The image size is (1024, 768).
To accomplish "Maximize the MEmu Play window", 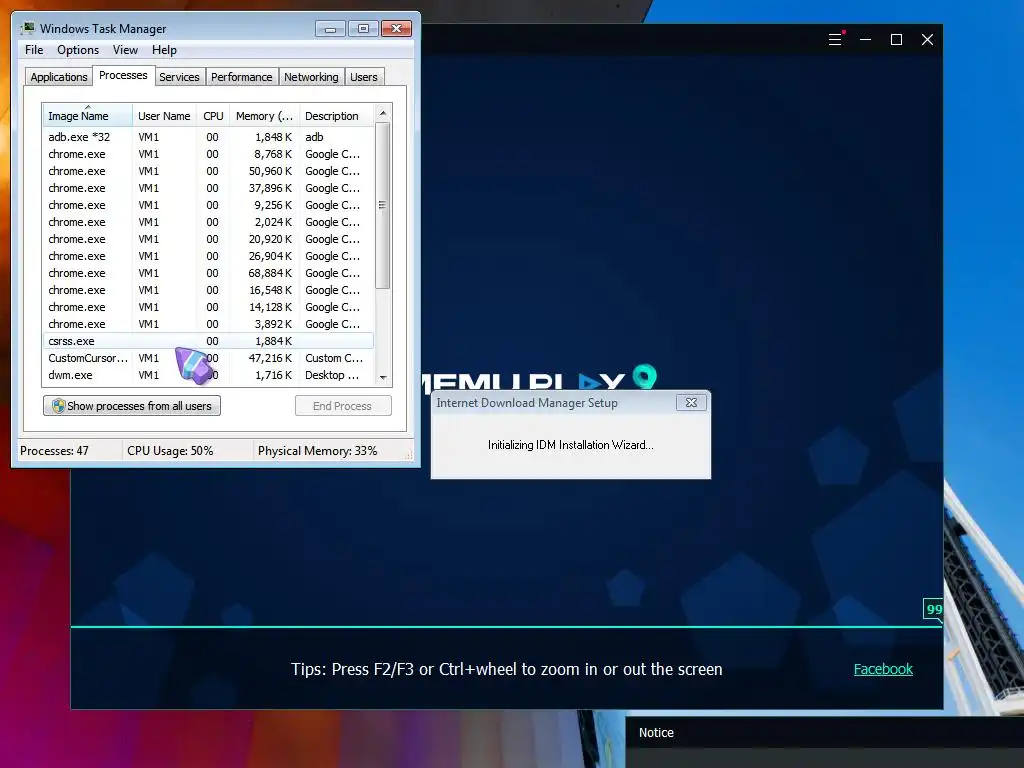I will coord(896,40).
